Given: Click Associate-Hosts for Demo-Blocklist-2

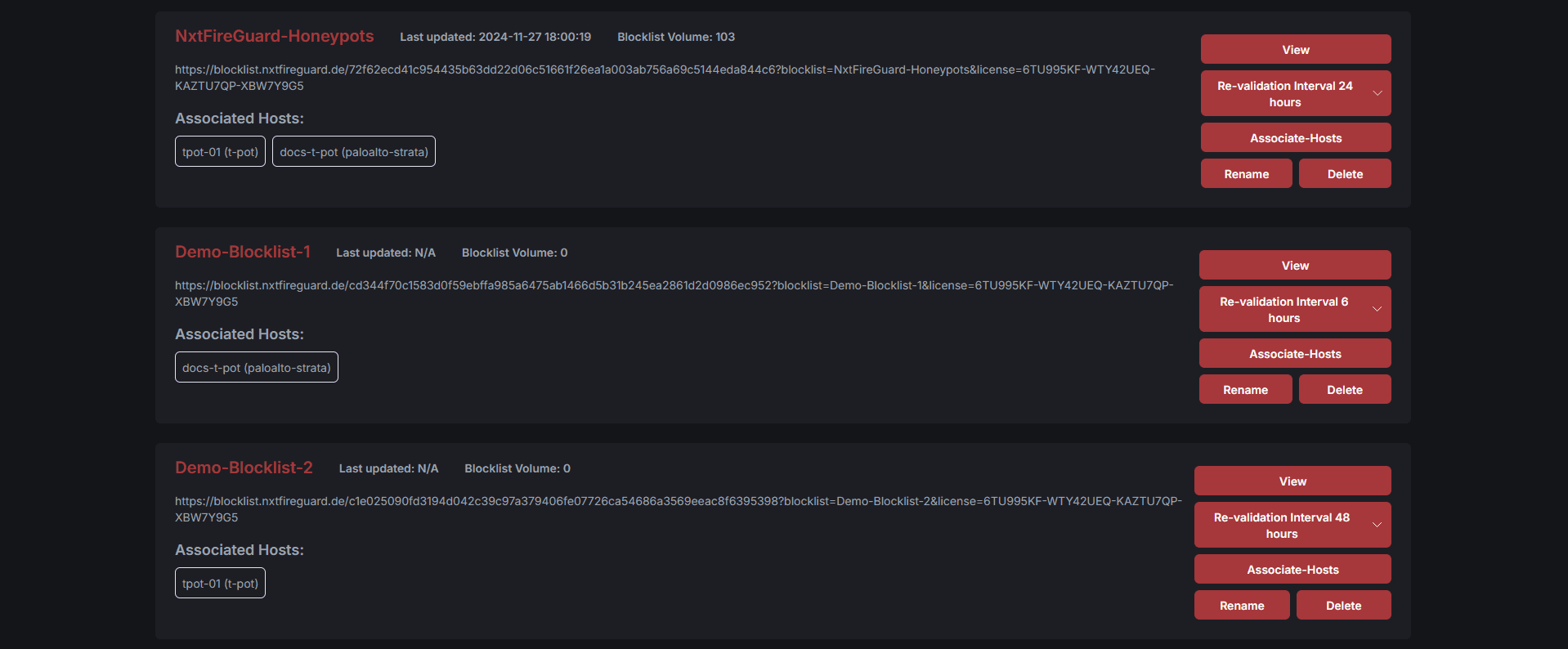Looking at the screenshot, I should click(x=1292, y=569).
